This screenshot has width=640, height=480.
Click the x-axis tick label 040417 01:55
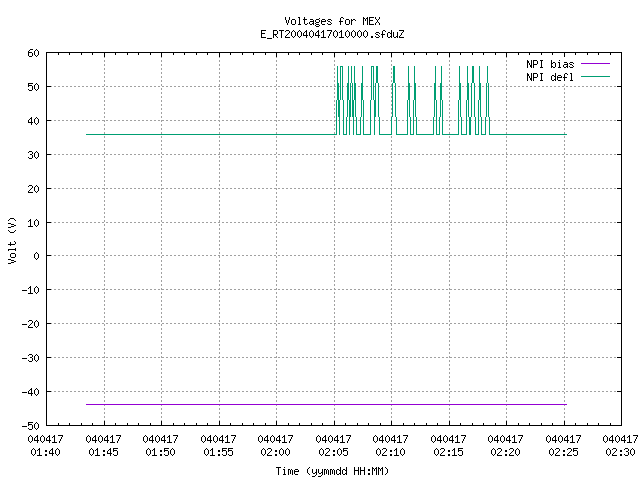pyautogui.click(x=218, y=446)
